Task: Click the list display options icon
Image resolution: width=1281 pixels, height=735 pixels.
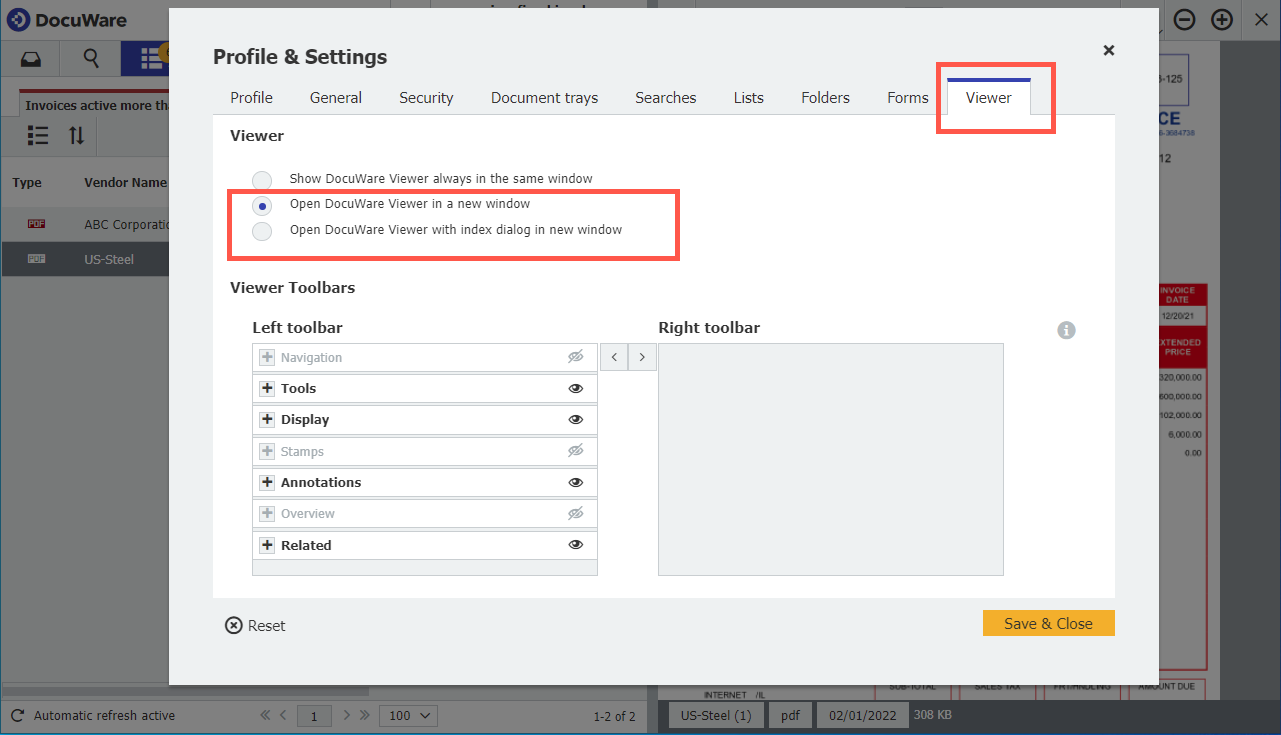Action: pos(37,135)
